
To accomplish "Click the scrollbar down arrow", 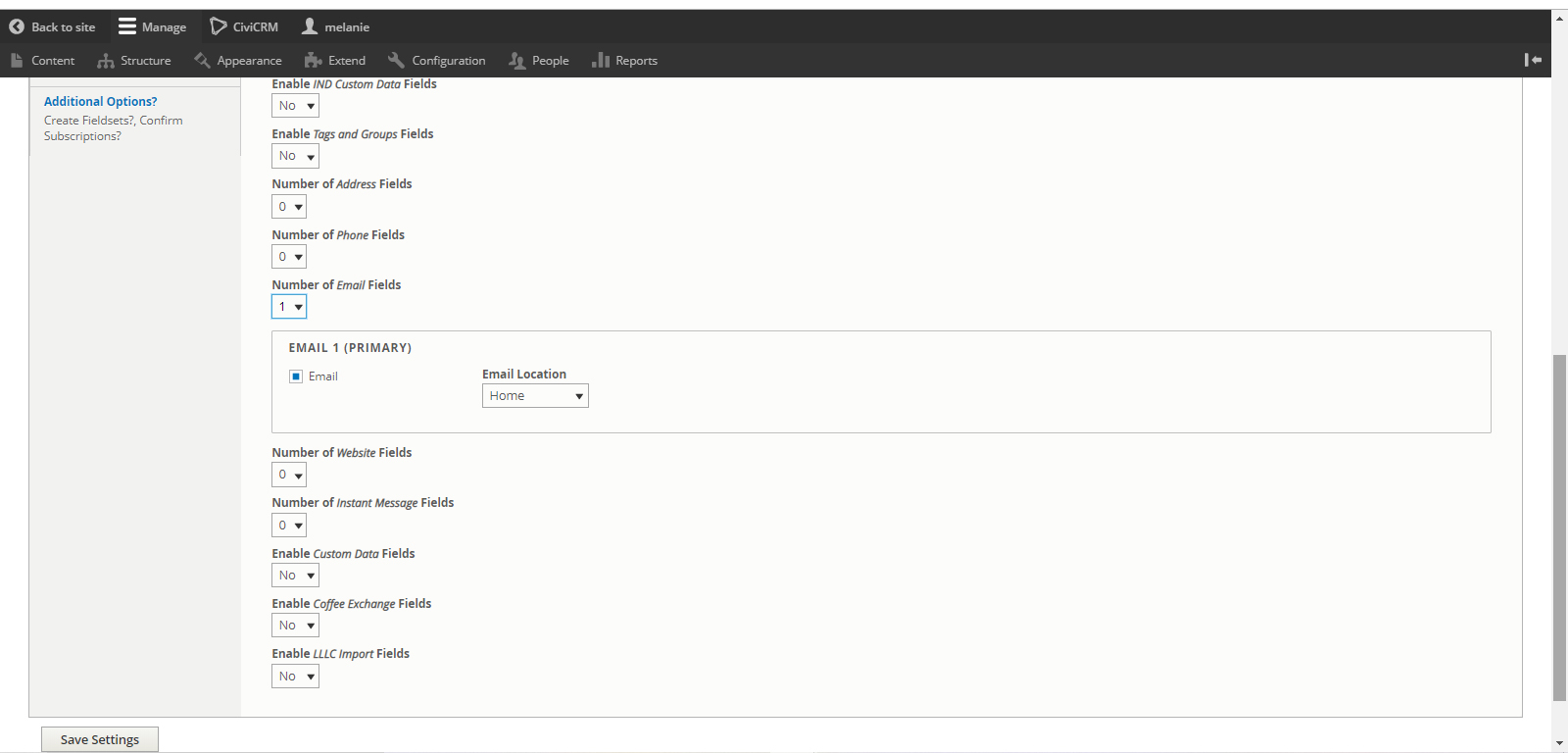I will 1559,743.
